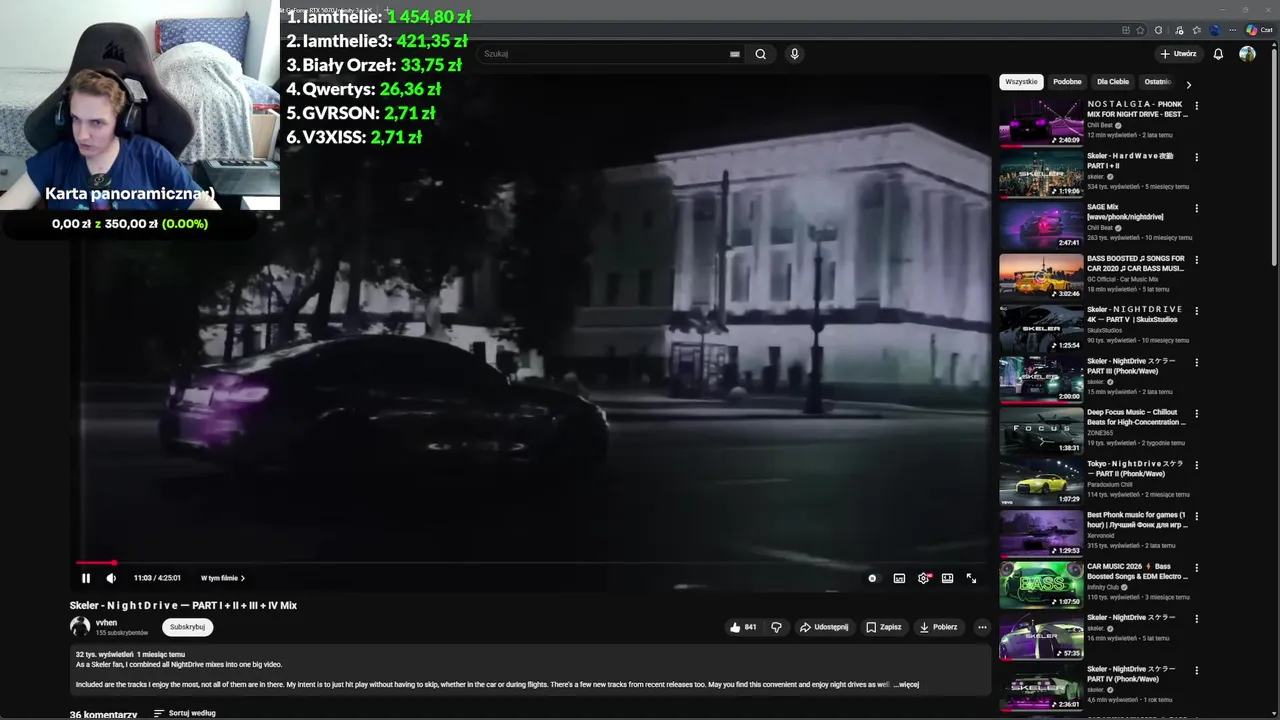Image resolution: width=1280 pixels, height=720 pixels.
Task: Expand the 'W tym filmie' chapters
Action: (x=222, y=578)
